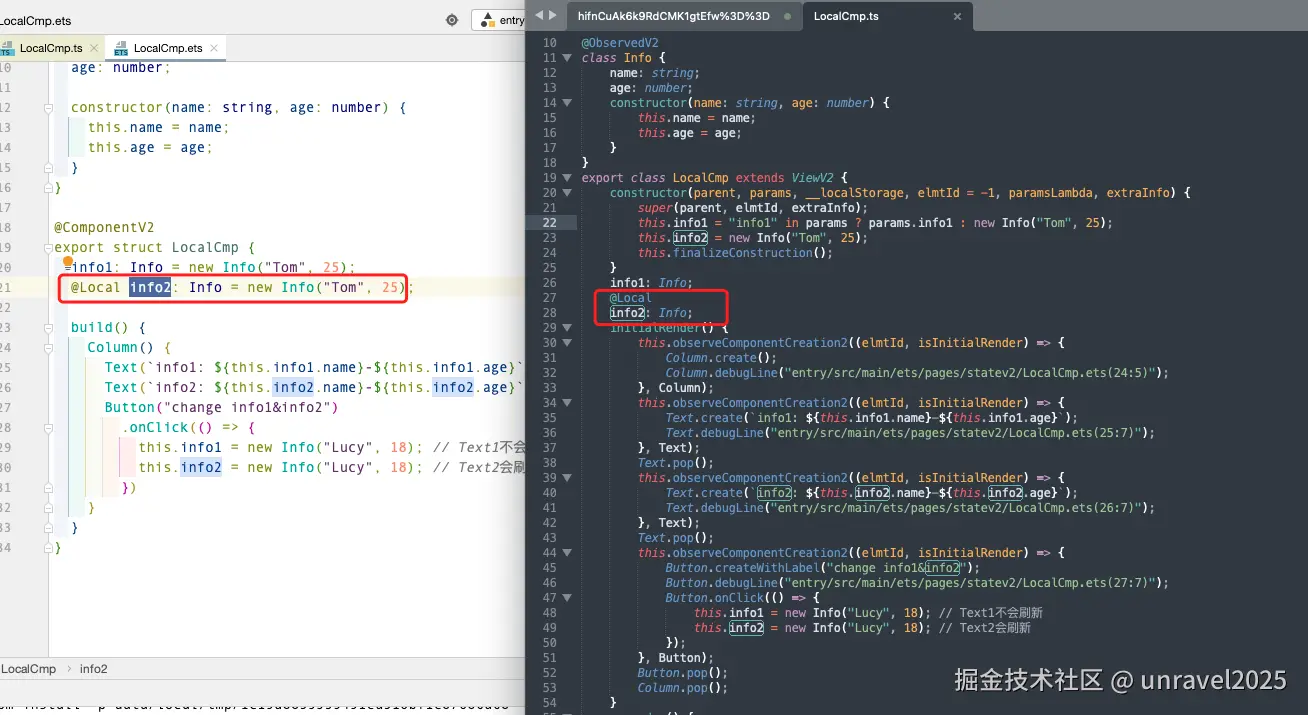Close the LocalCmp.ts tab in Sublime
The height and width of the screenshot is (715, 1308).
point(957,16)
